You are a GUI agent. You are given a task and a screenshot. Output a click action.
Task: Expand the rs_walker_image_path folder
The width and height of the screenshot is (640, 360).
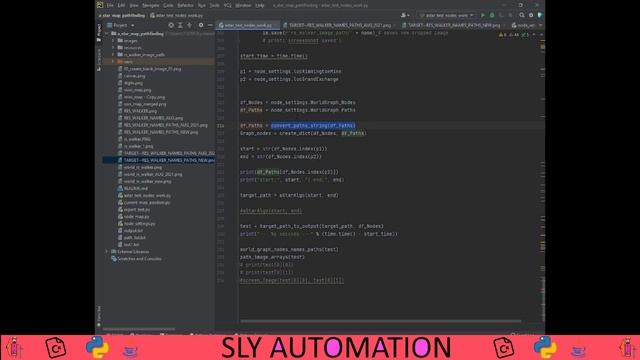pyautogui.click(x=113, y=55)
